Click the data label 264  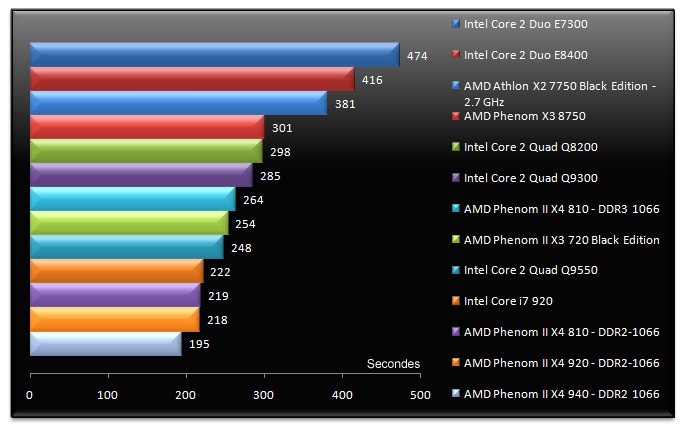coord(253,200)
